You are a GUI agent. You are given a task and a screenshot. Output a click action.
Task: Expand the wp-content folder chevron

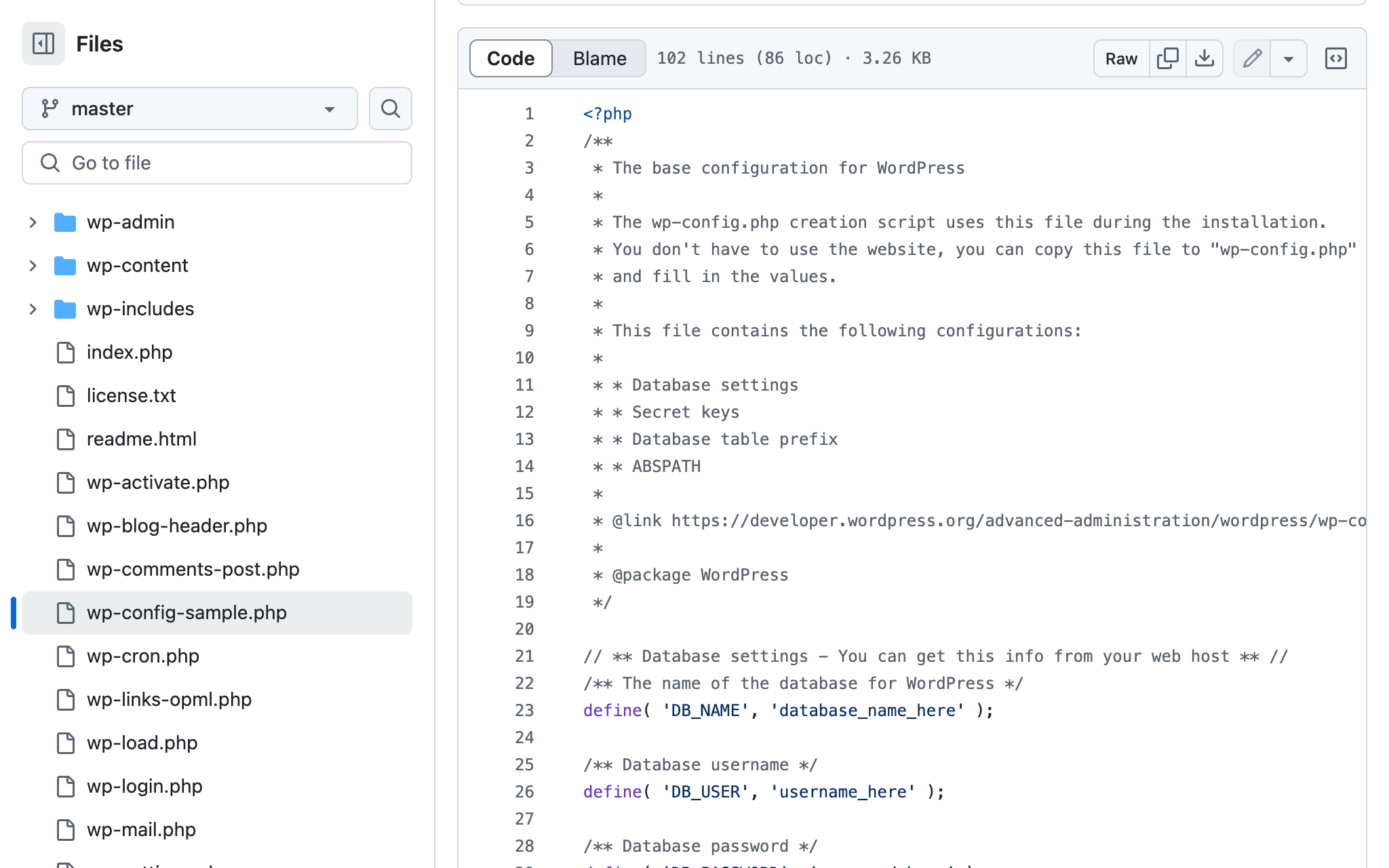33,266
